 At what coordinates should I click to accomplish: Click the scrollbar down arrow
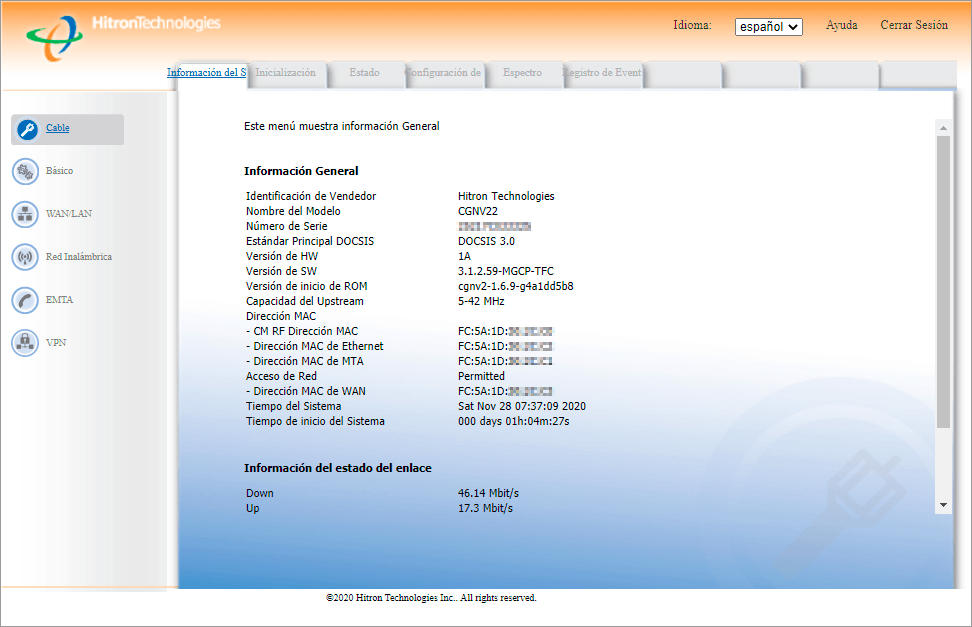tap(943, 506)
